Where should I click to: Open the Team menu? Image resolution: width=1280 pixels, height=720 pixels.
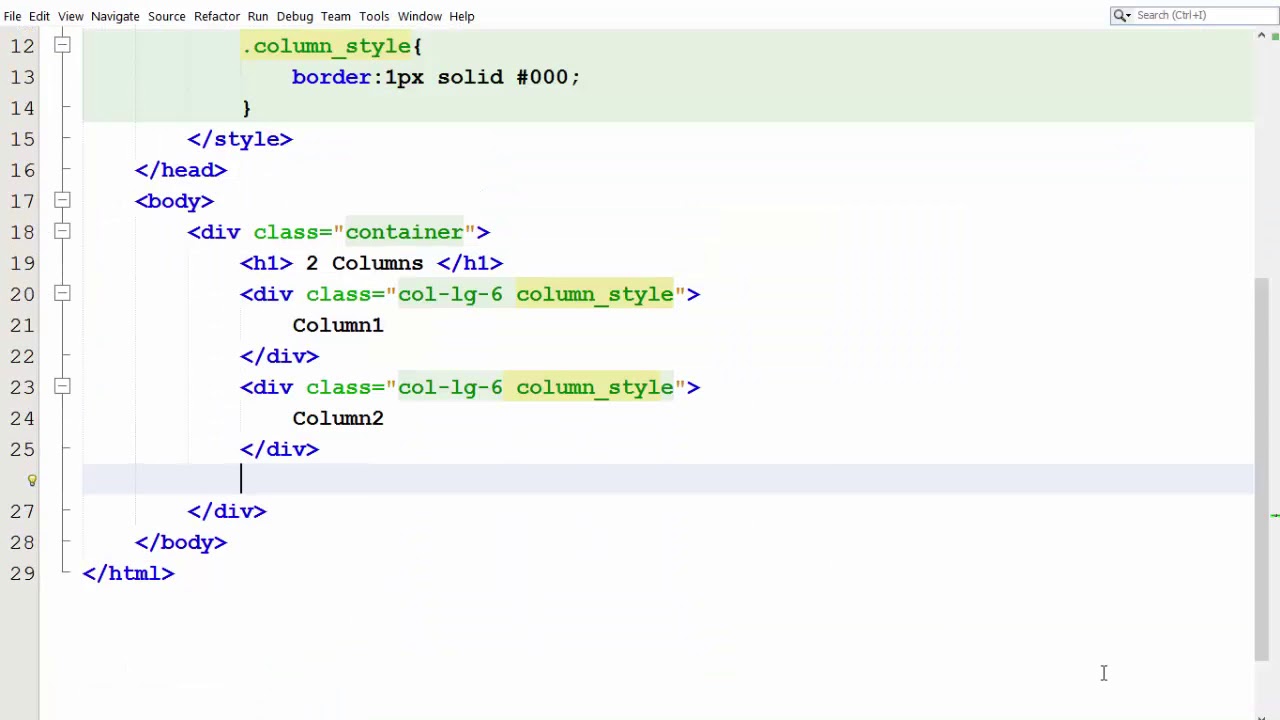click(x=336, y=16)
